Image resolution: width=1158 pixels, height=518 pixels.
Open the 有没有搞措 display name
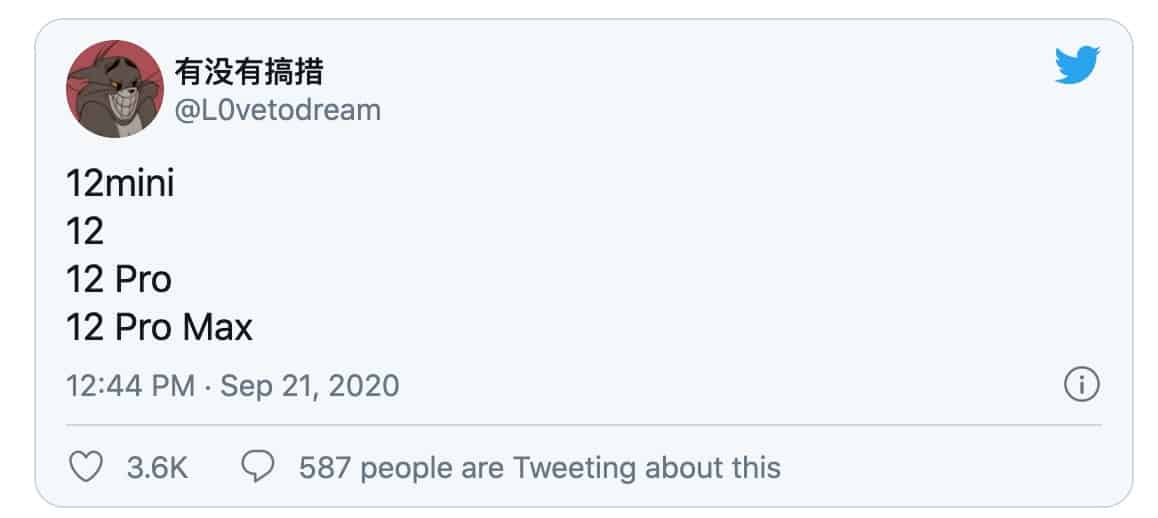pyautogui.click(x=248, y=72)
